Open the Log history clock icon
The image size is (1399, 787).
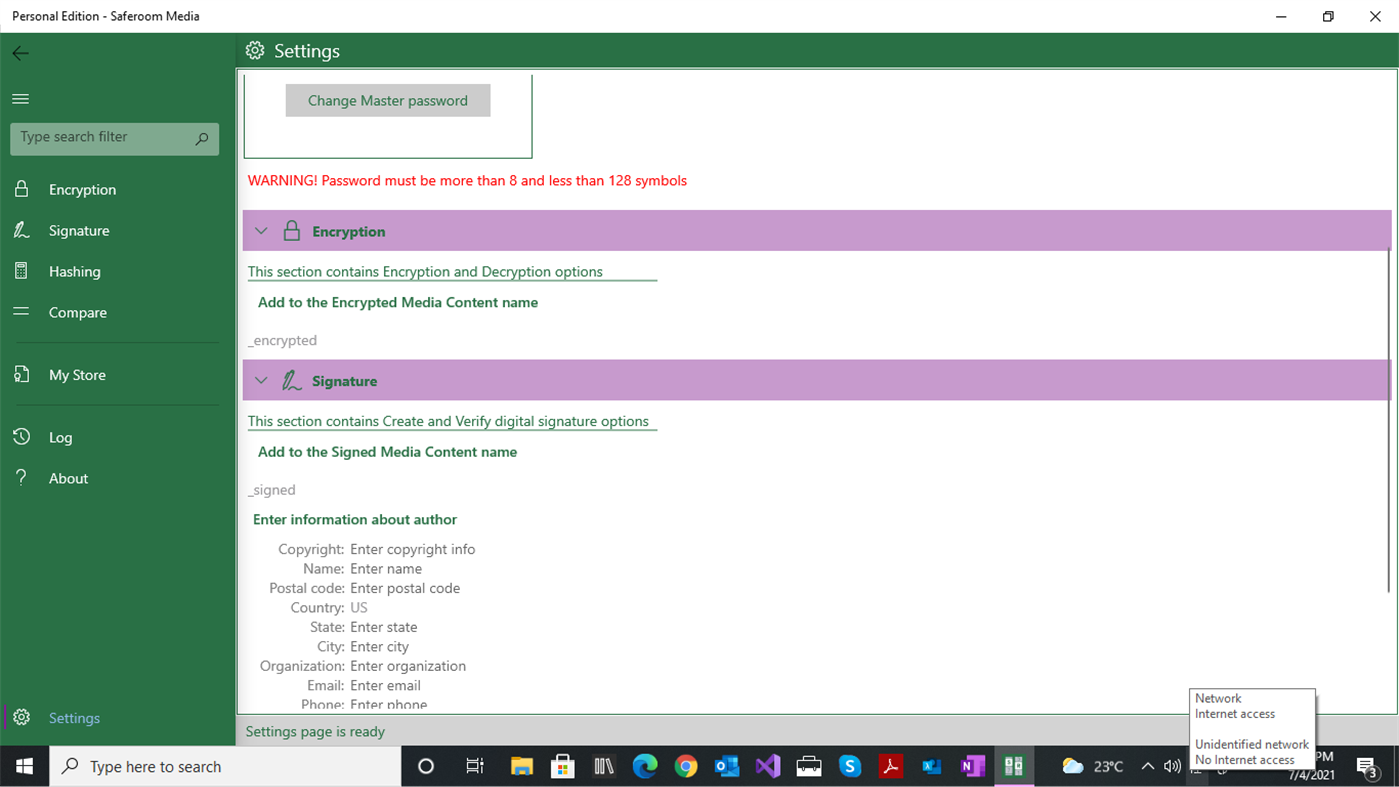click(x=20, y=437)
